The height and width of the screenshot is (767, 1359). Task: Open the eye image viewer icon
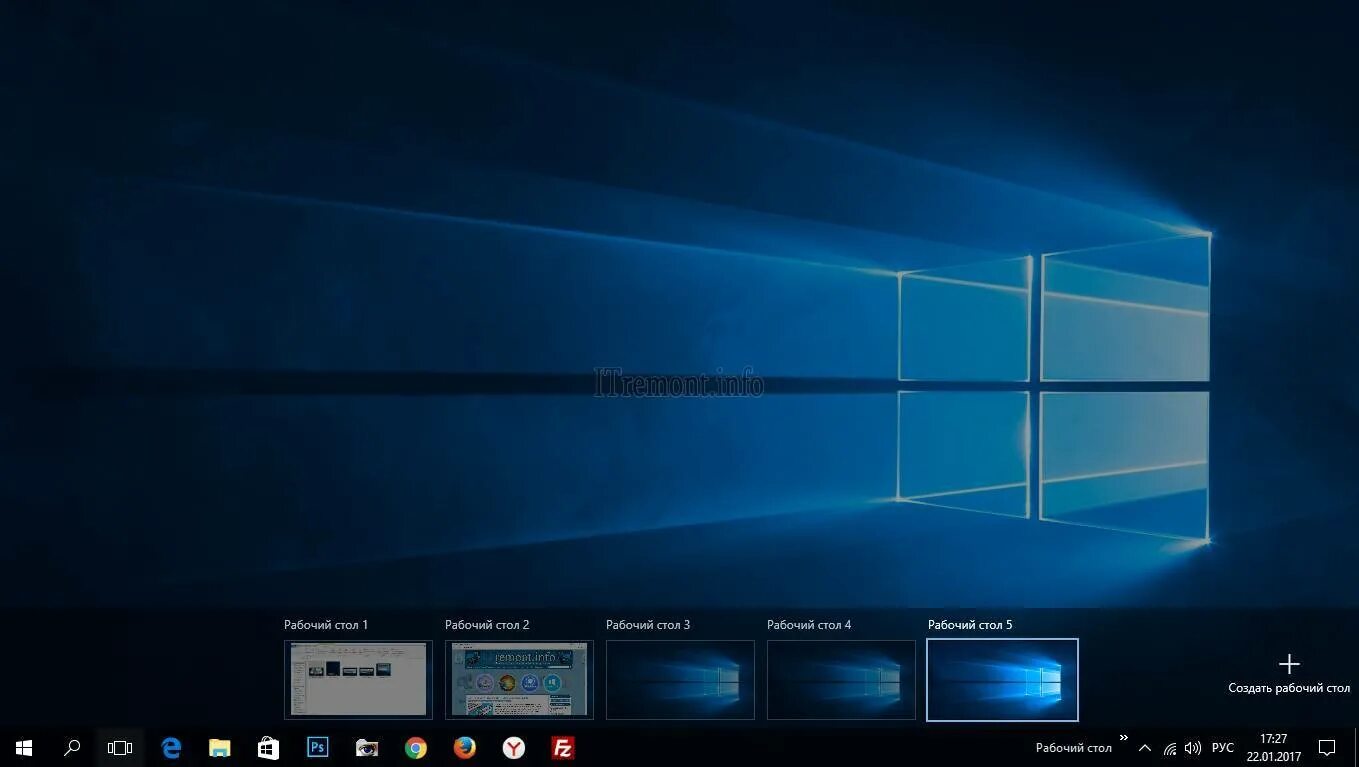367,748
